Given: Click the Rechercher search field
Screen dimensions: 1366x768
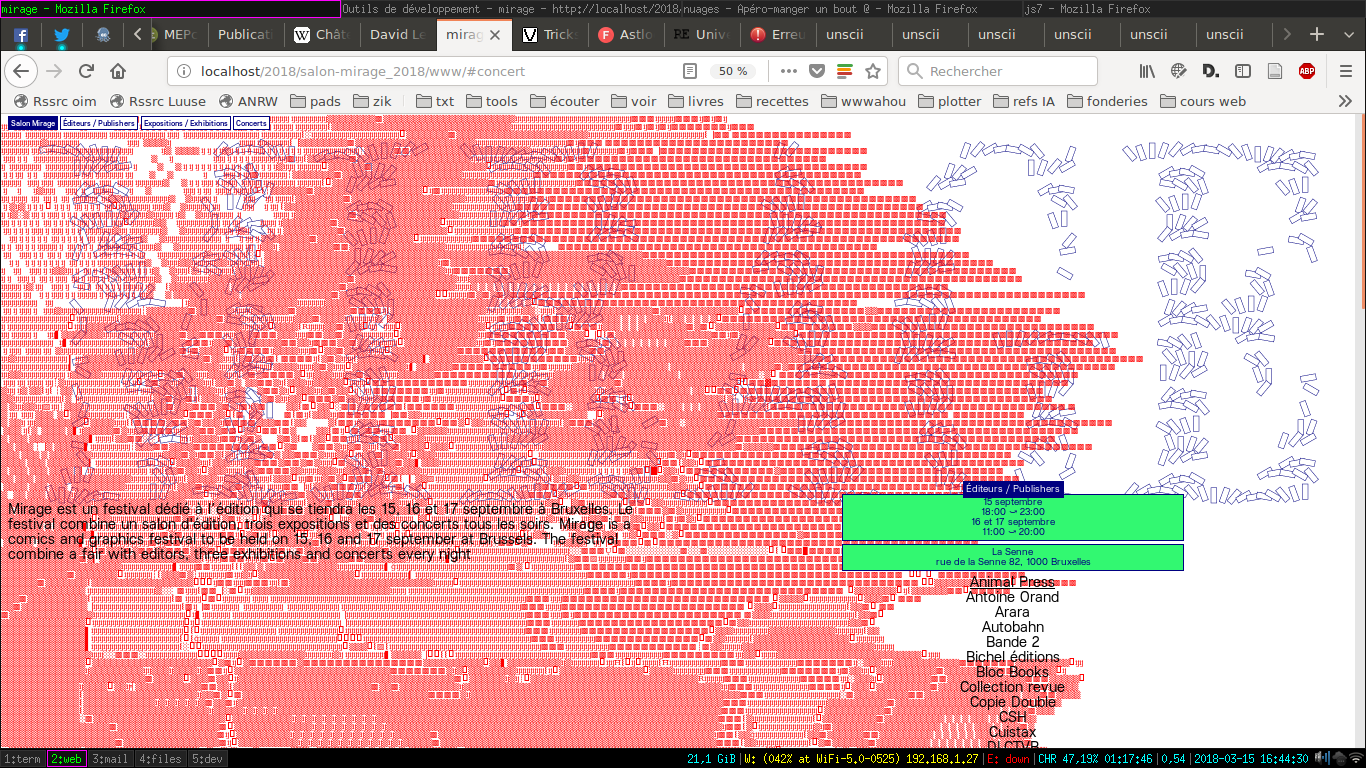Looking at the screenshot, I should (1000, 71).
